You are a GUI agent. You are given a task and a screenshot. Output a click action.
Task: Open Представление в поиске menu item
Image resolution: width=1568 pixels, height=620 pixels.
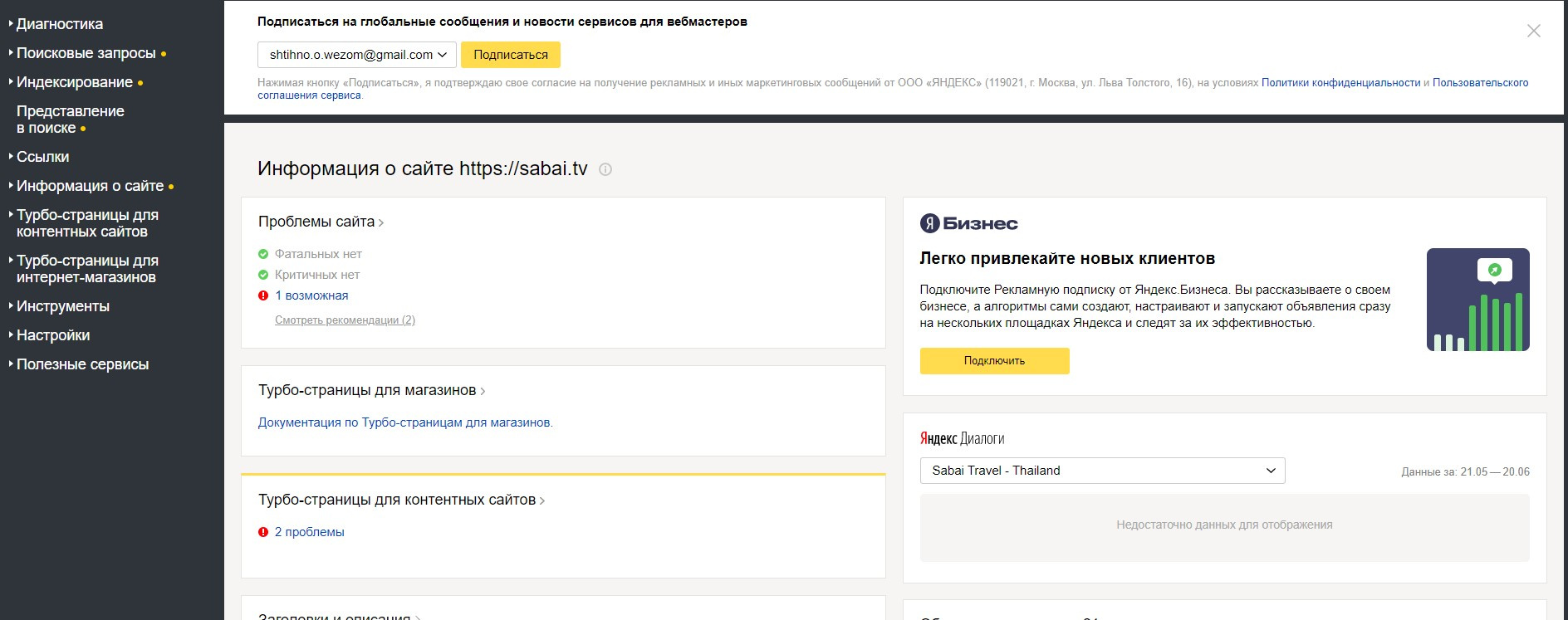coord(71,120)
